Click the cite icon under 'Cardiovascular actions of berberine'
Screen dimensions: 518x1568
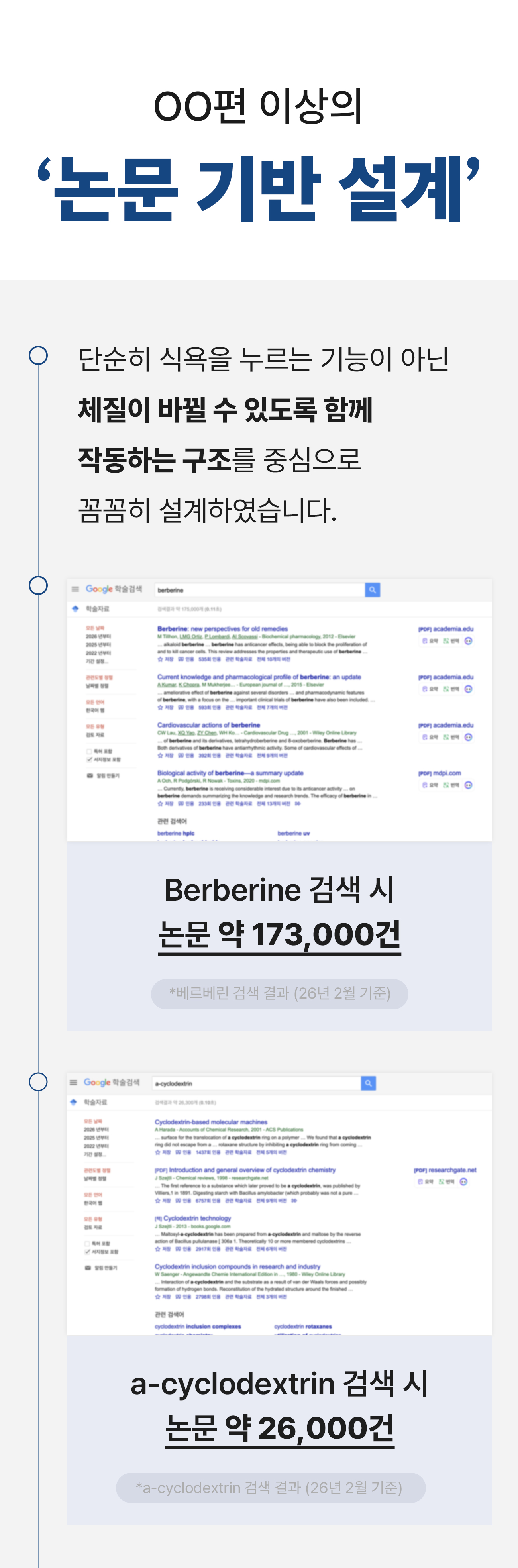point(181,756)
